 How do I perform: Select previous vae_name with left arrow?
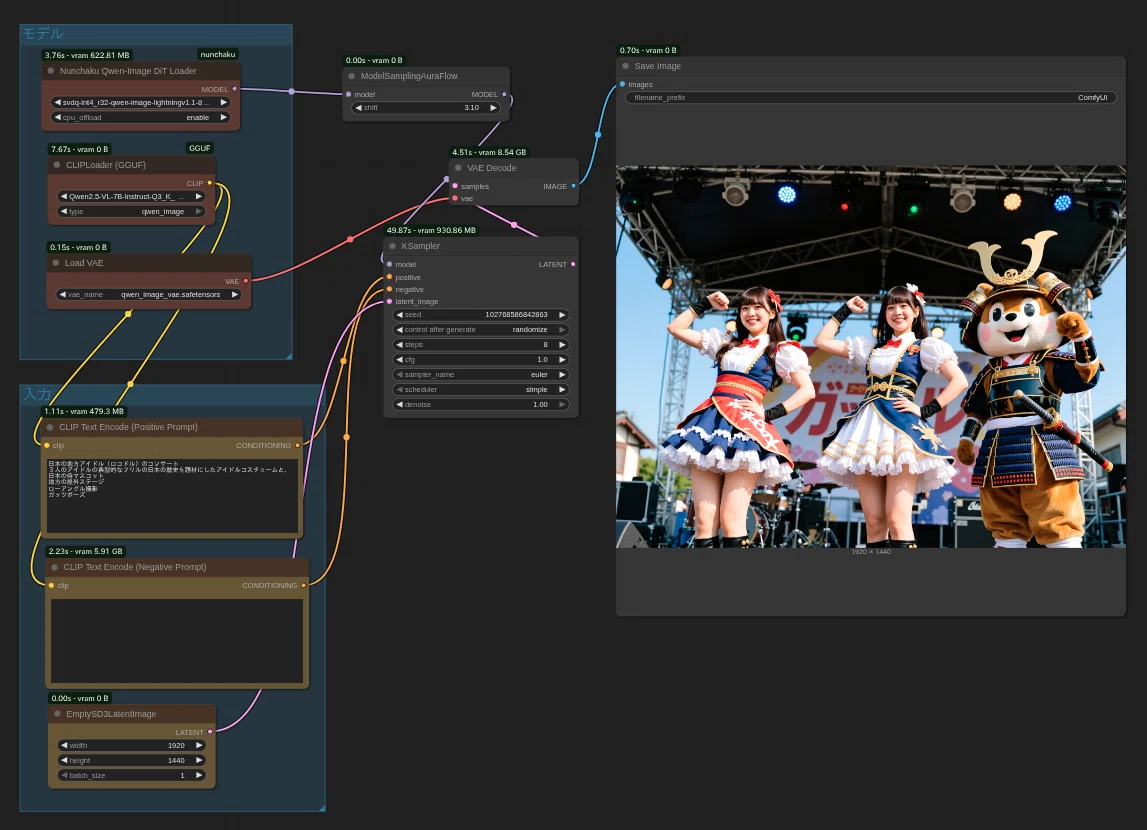pos(62,295)
